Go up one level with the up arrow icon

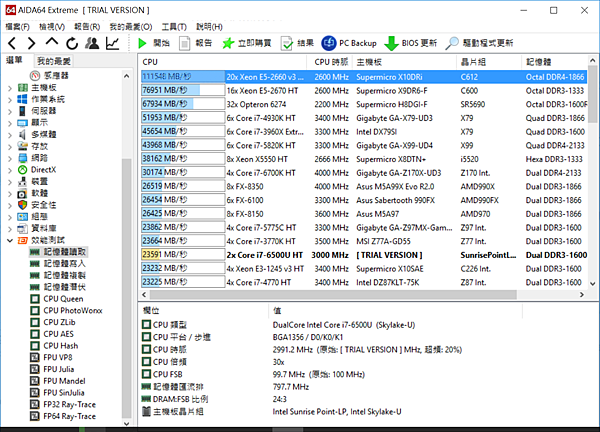click(x=52, y=42)
